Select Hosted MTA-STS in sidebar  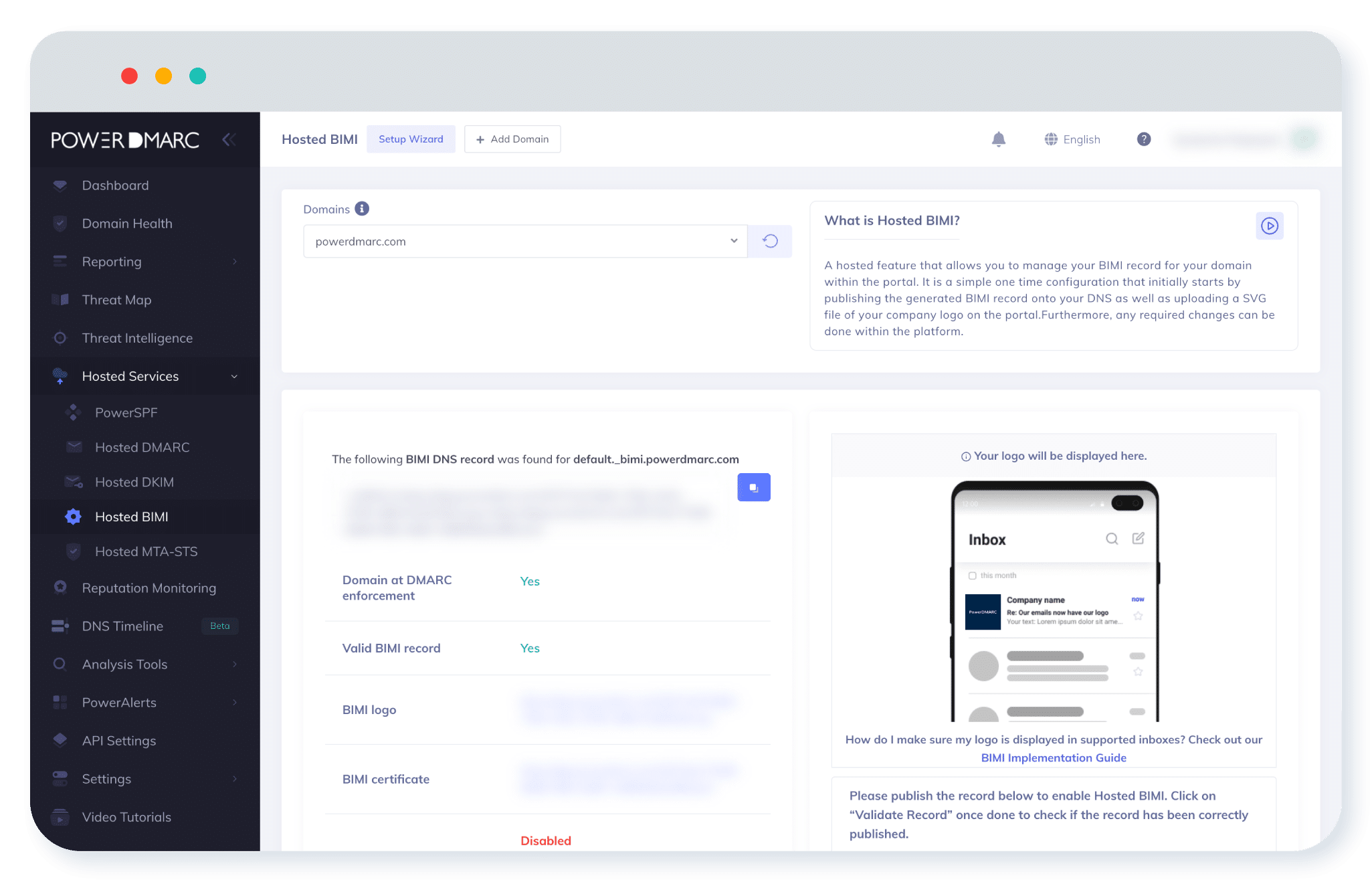click(x=146, y=551)
